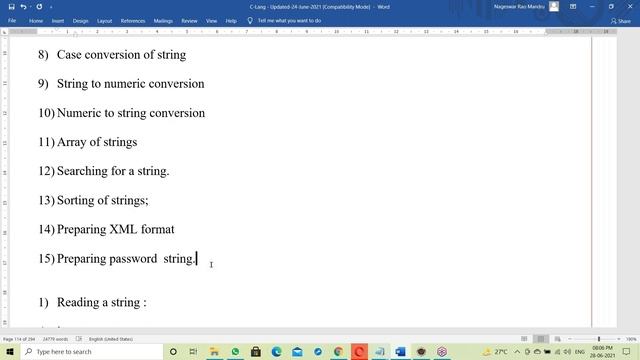The image size is (640, 360).
Task: Share the document via Share button
Action: (x=621, y=21)
